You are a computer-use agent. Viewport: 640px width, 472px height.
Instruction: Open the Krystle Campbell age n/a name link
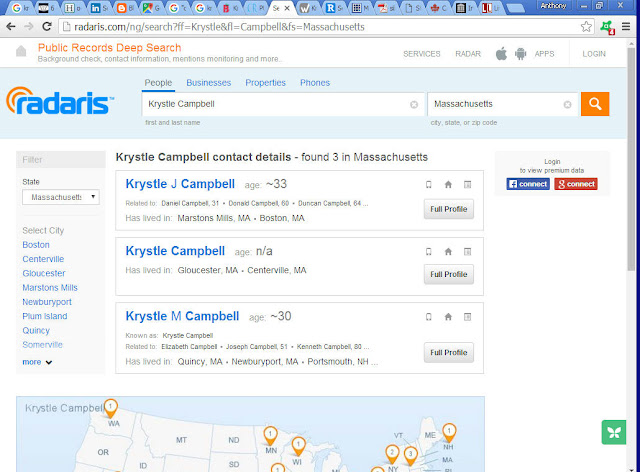tap(175, 251)
